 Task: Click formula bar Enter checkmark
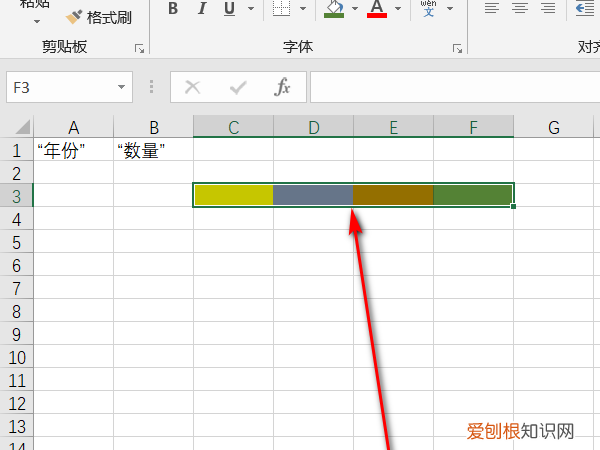(x=238, y=88)
